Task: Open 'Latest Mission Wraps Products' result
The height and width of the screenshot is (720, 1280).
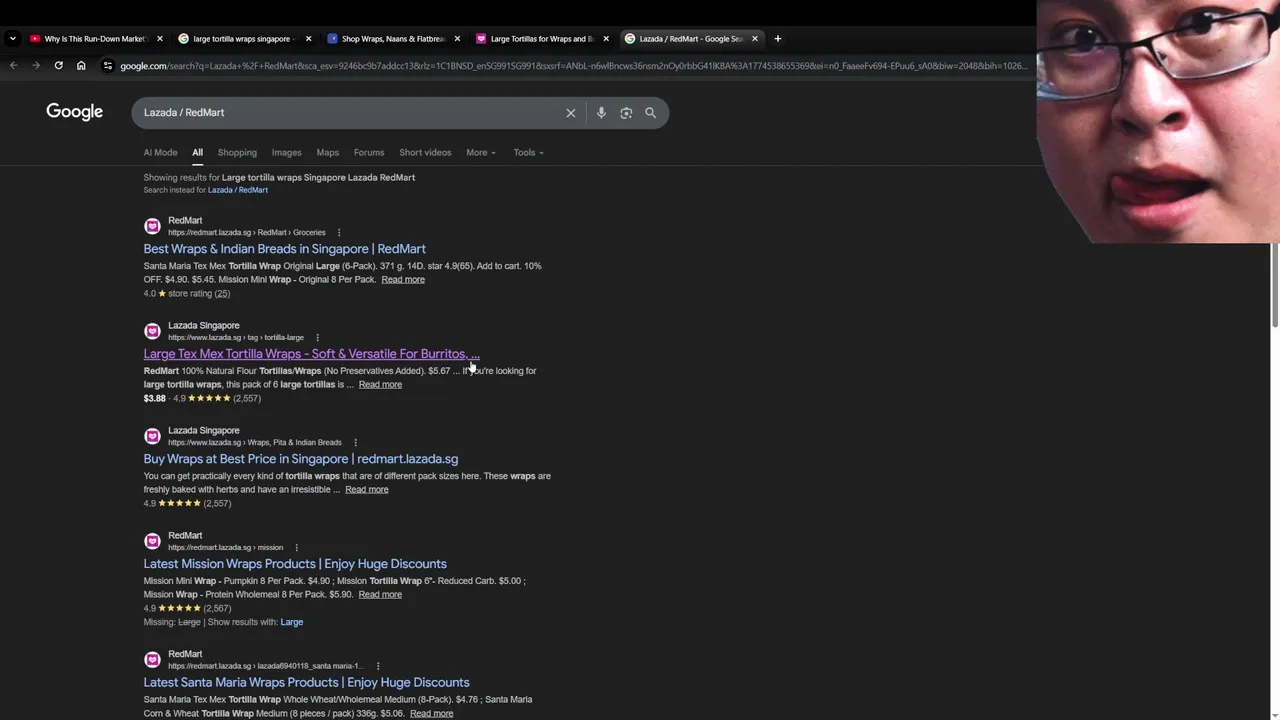Action: point(295,564)
